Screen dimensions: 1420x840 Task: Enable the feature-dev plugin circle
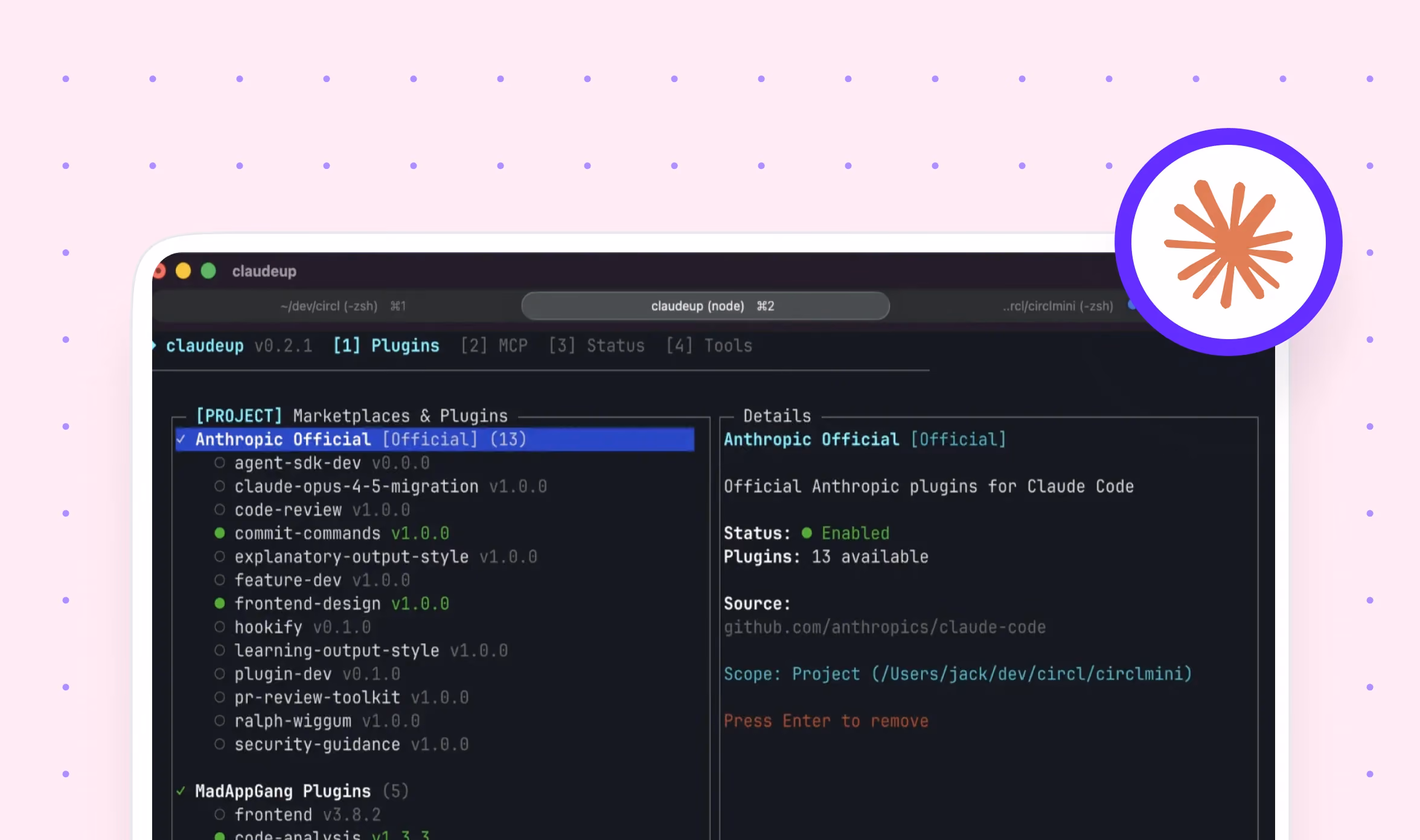(220, 580)
